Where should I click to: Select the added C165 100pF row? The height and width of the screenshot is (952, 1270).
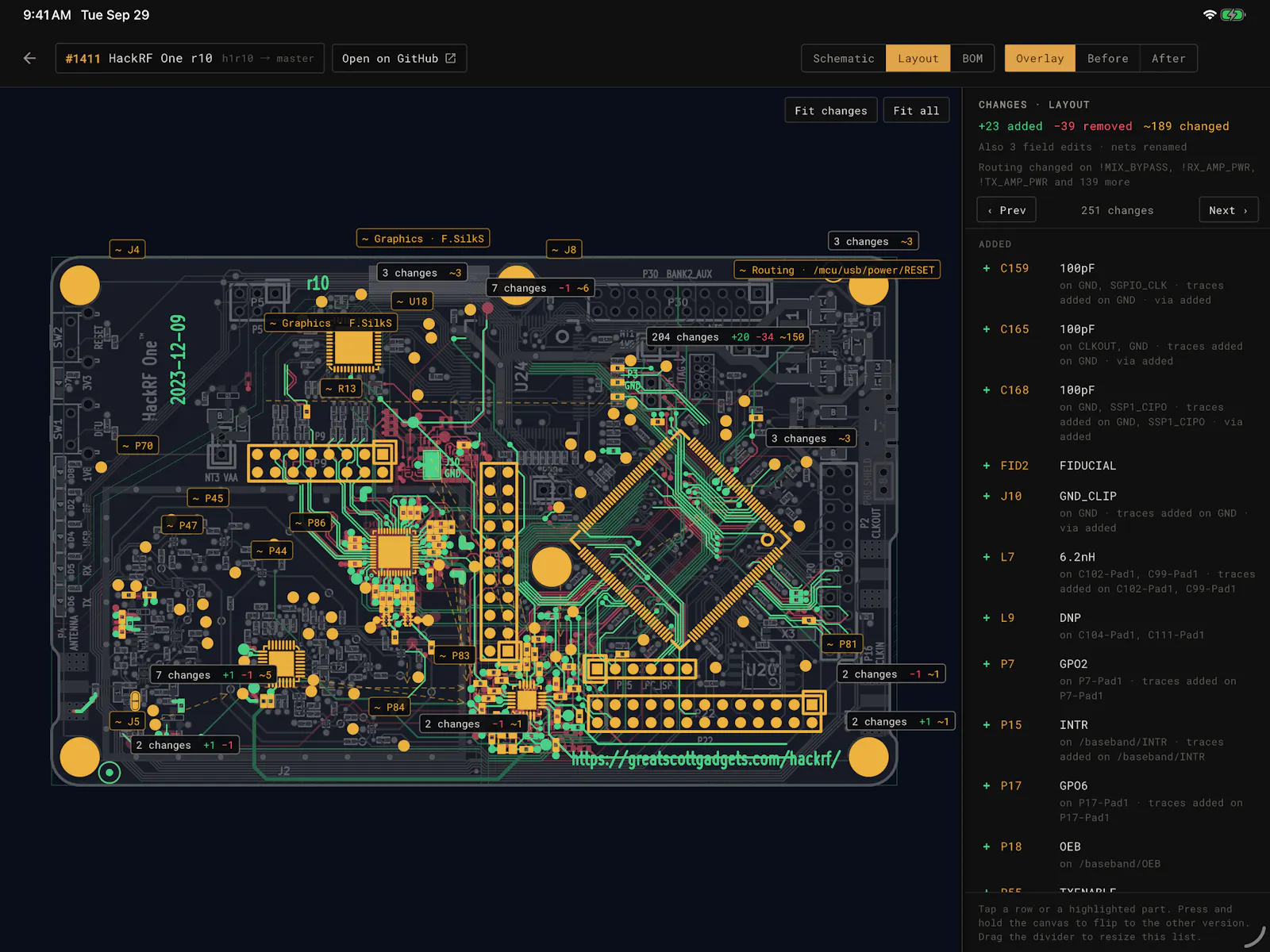[x=1116, y=345]
